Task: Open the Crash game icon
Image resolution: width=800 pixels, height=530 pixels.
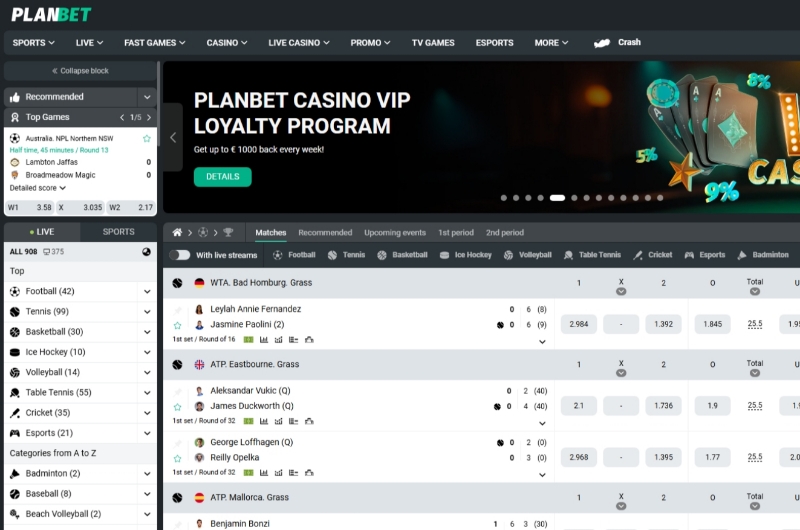Action: pyautogui.click(x=602, y=43)
